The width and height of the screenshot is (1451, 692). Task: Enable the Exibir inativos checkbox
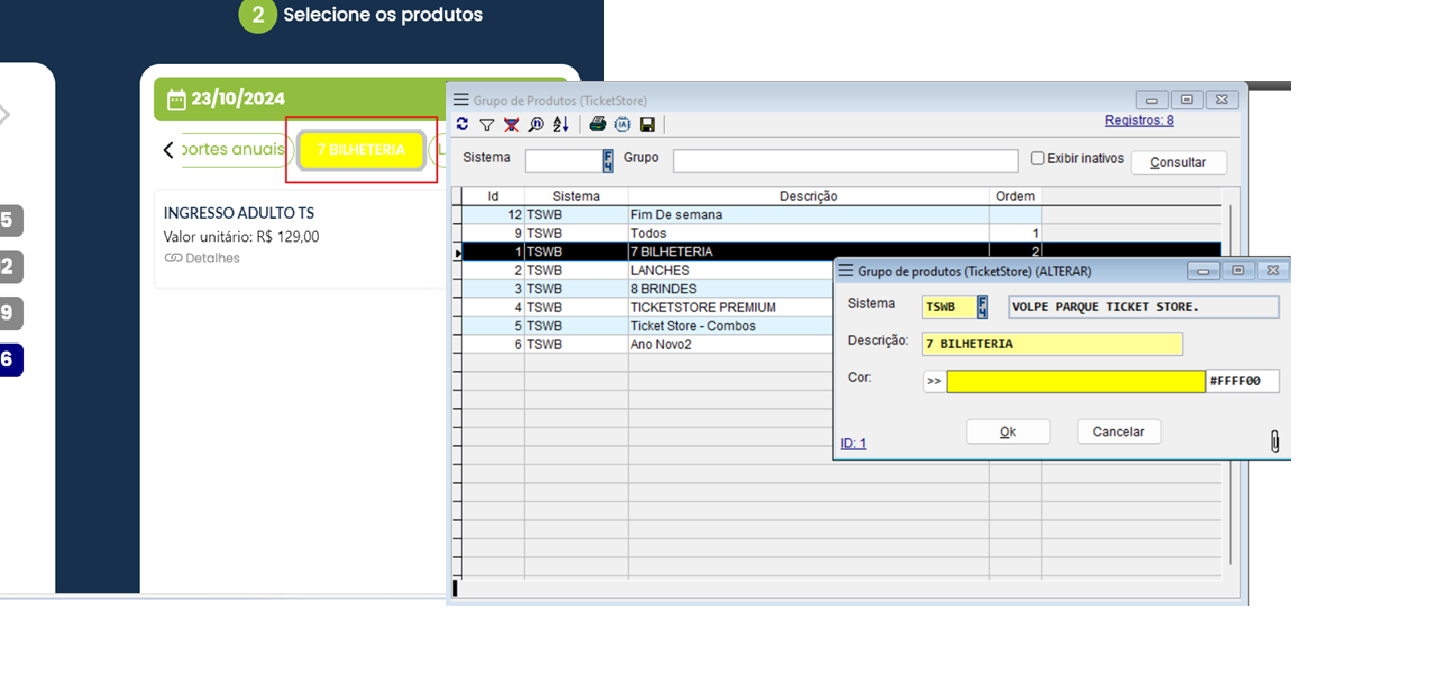coord(1038,158)
